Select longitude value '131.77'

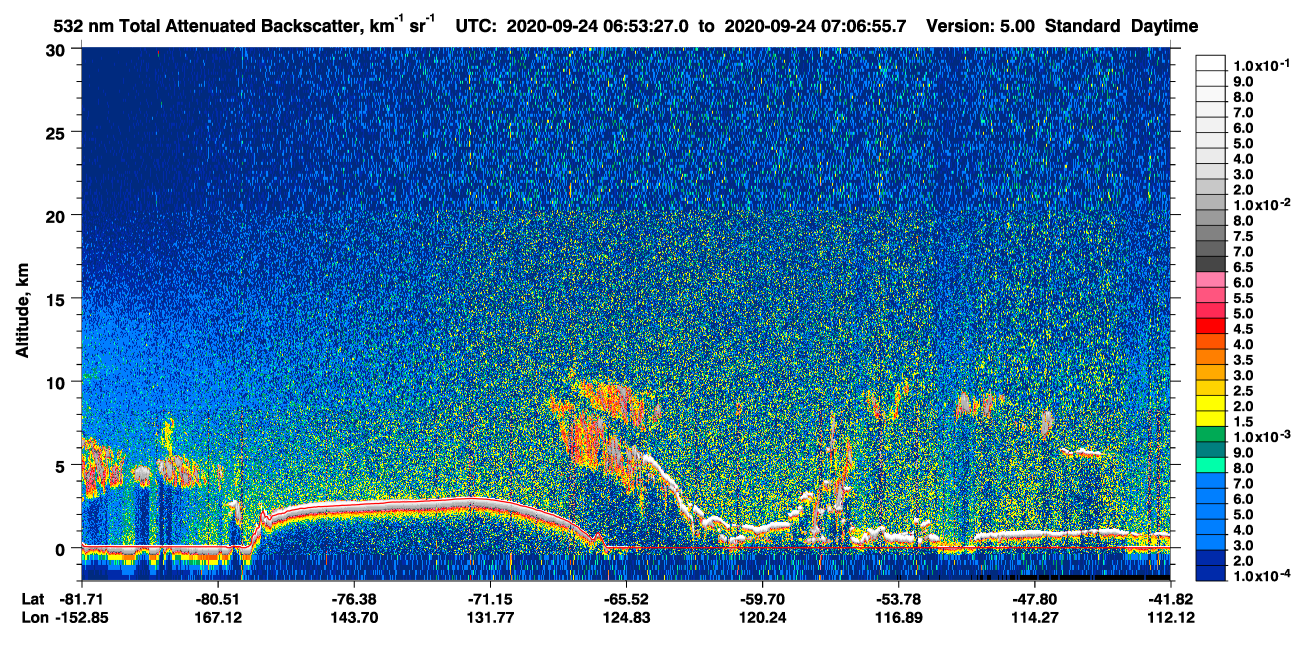point(490,618)
